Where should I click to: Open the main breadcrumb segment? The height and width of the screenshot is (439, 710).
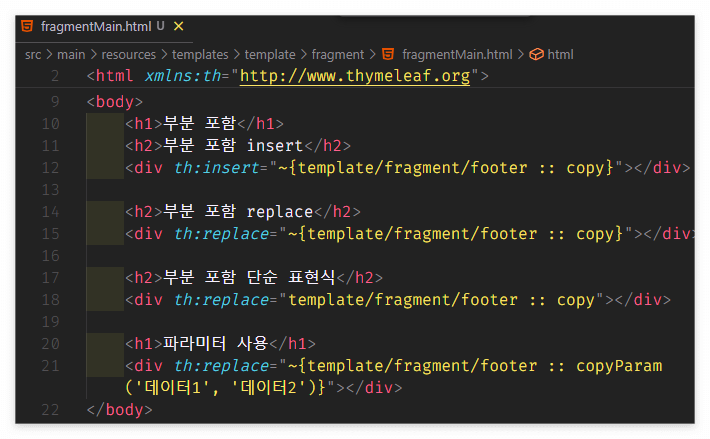71,55
